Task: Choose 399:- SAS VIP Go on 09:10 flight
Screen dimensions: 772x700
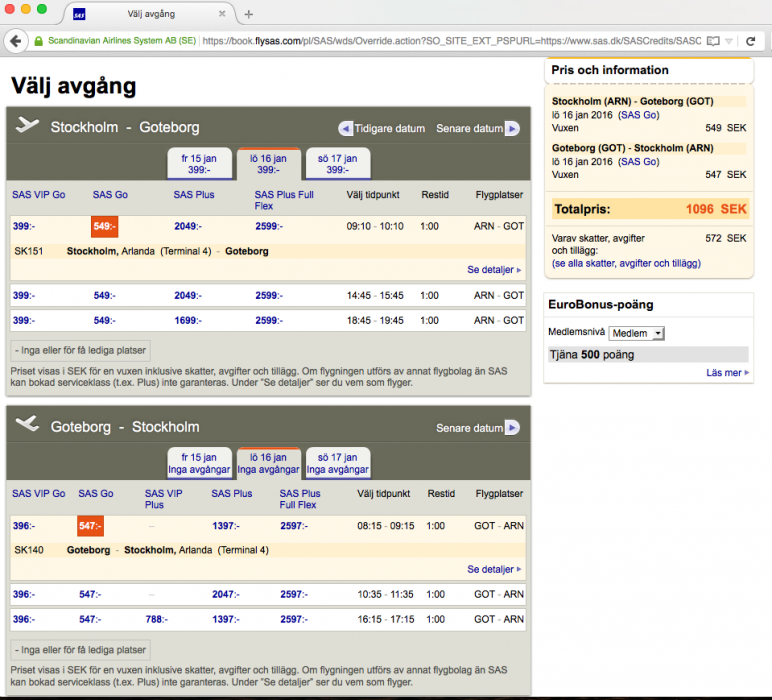Action: [24, 226]
